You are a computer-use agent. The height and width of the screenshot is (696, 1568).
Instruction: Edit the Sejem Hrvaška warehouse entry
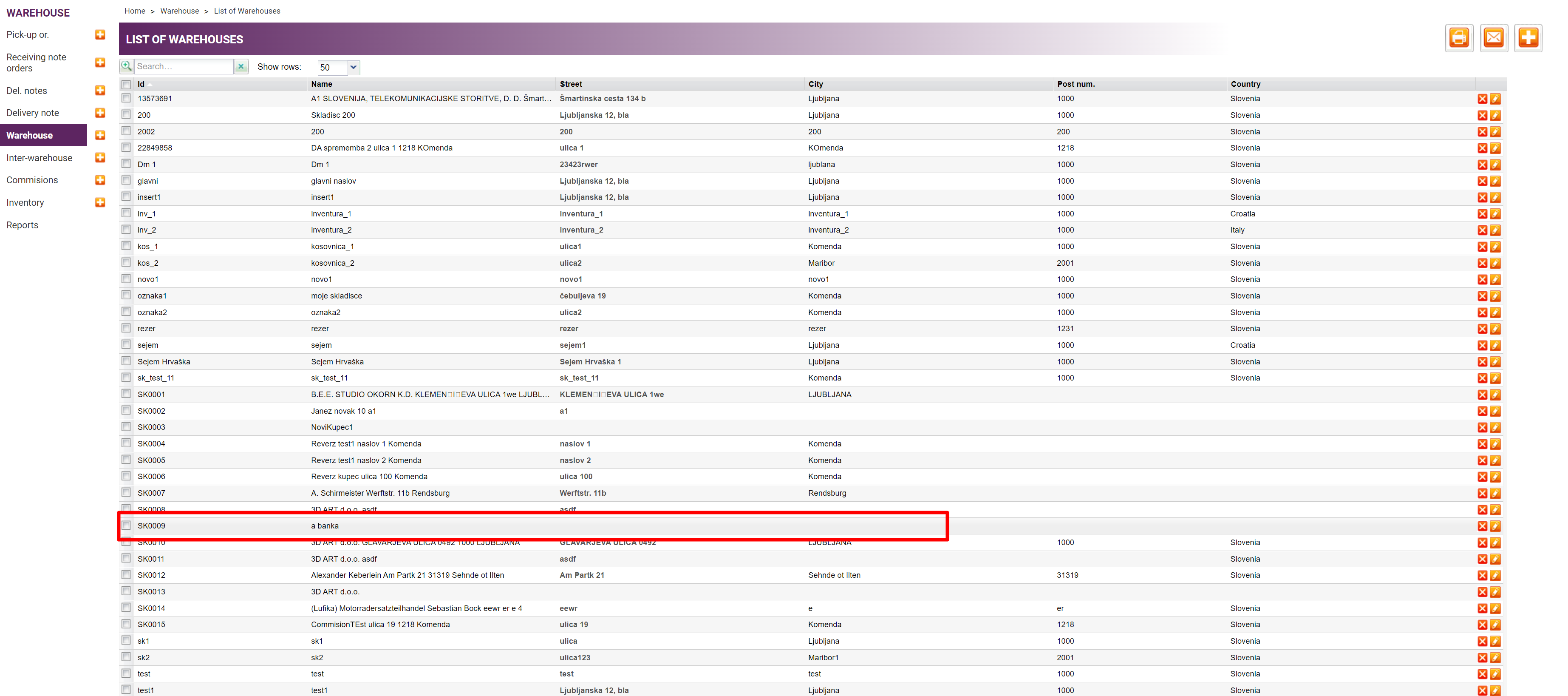coord(1495,362)
